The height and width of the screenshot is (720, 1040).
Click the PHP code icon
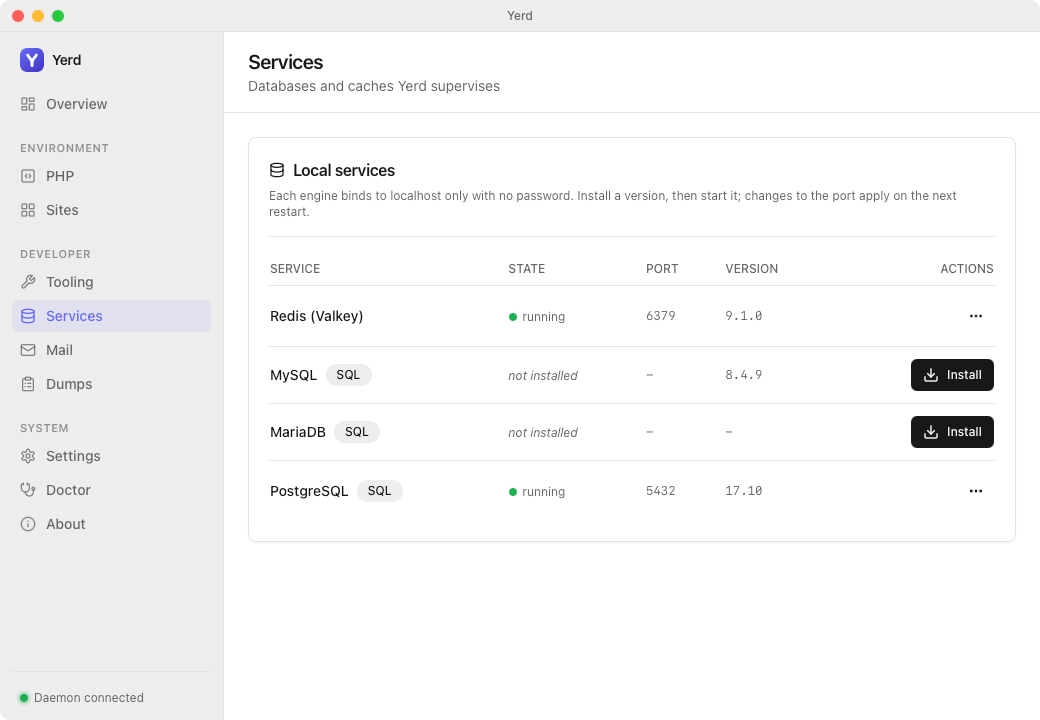click(28, 176)
